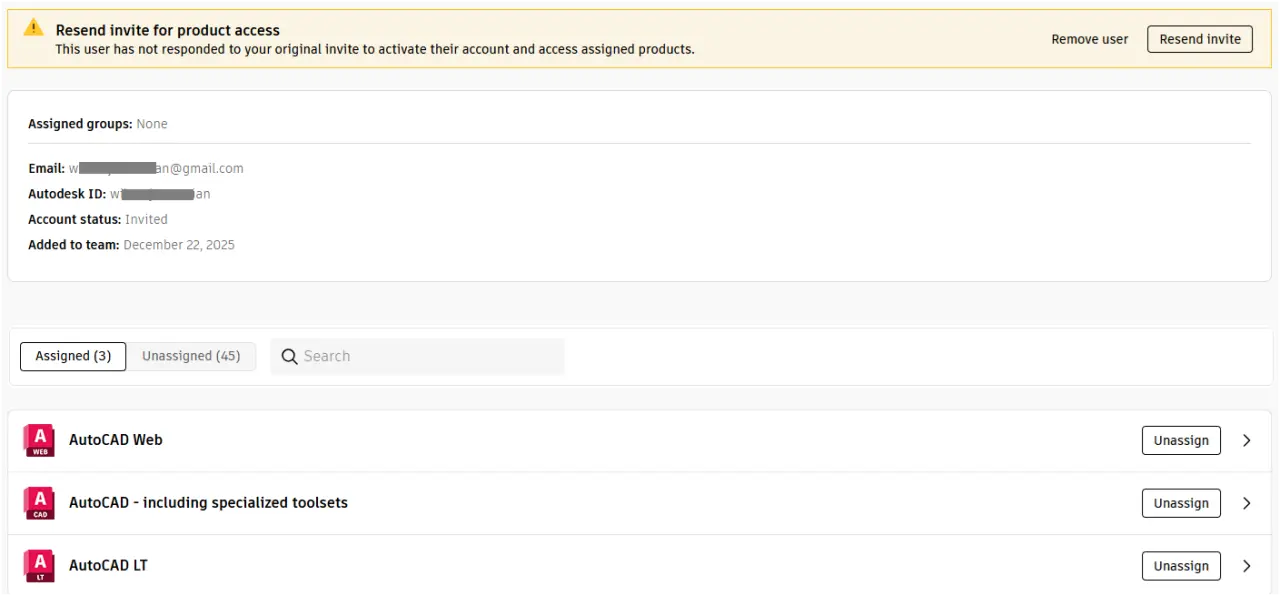Image resolution: width=1280 pixels, height=596 pixels.
Task: Click the Autodesk ID value
Action: pos(160,194)
